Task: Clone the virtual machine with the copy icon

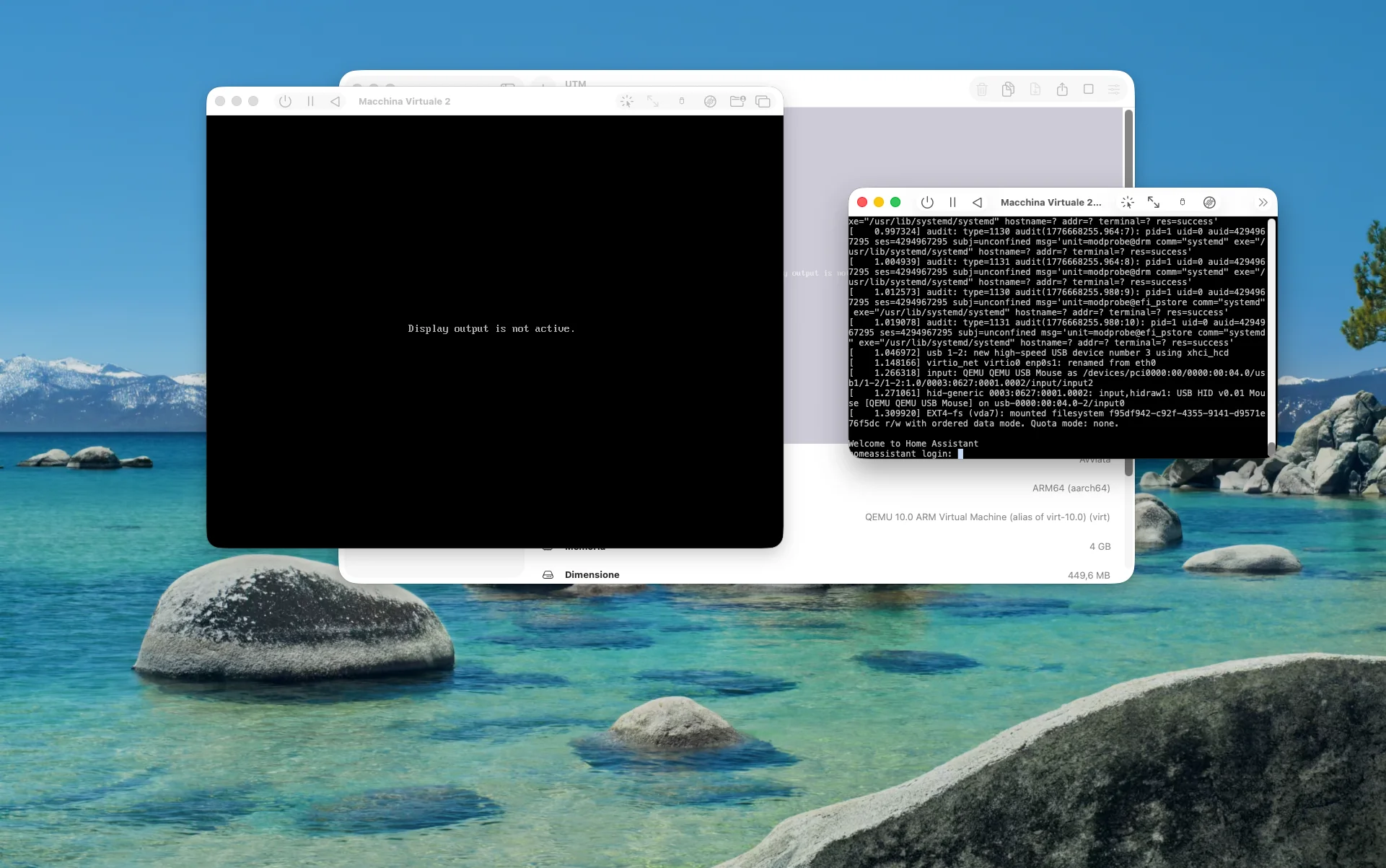Action: pos(1008,89)
